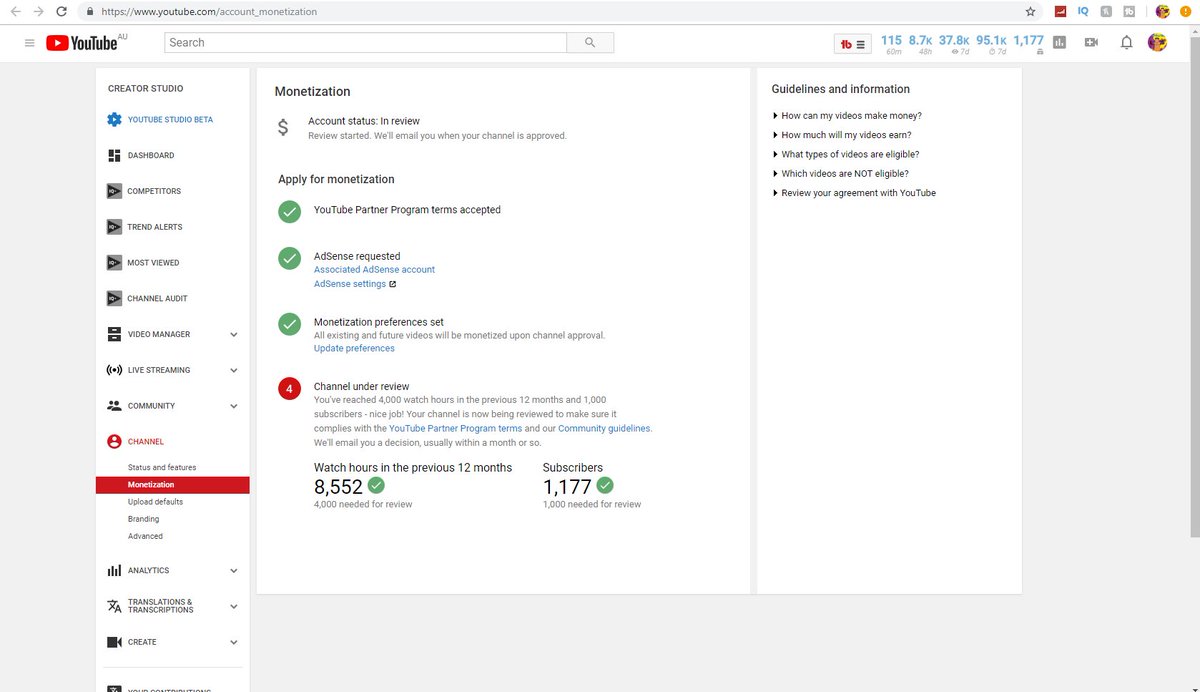Click the Video Manager icon

pos(114,334)
